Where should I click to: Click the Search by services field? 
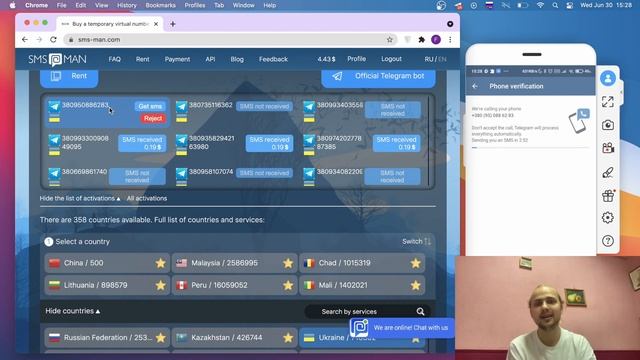[x=367, y=312]
